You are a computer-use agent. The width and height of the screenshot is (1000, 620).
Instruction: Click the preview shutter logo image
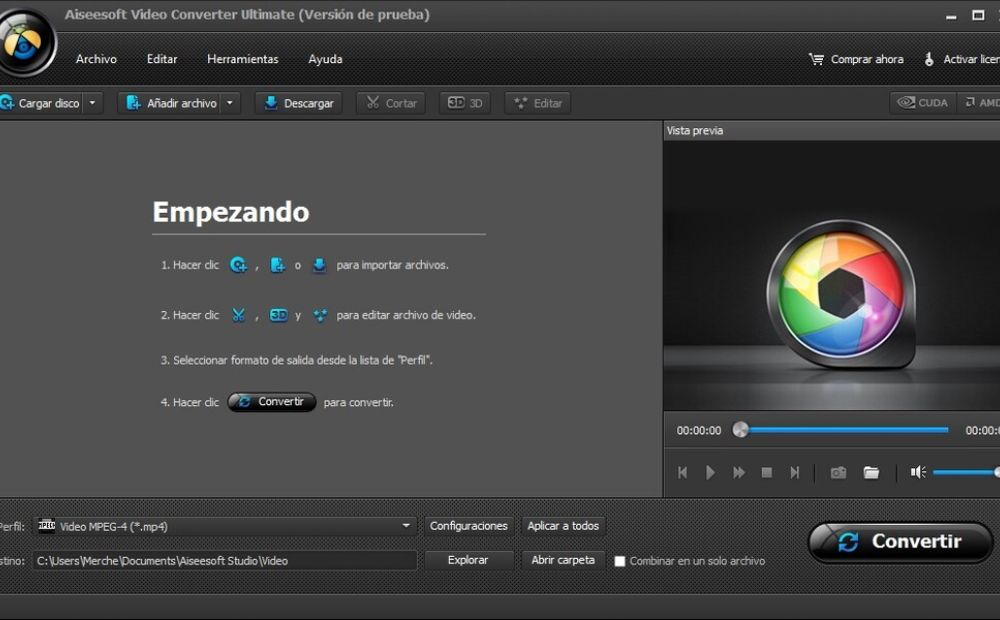842,295
